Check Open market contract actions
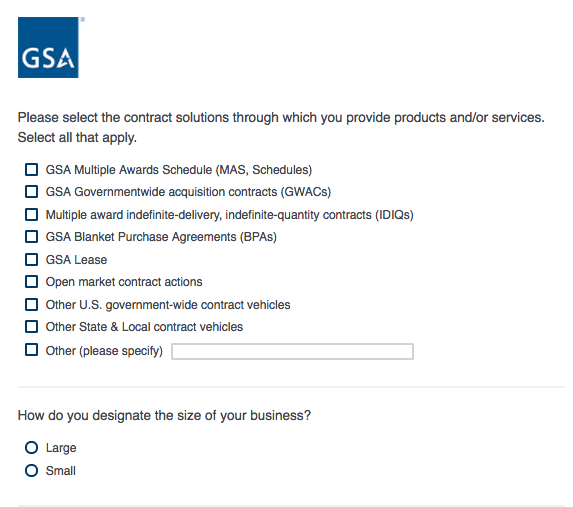Viewport: 573px width, 507px height. pos(31,282)
